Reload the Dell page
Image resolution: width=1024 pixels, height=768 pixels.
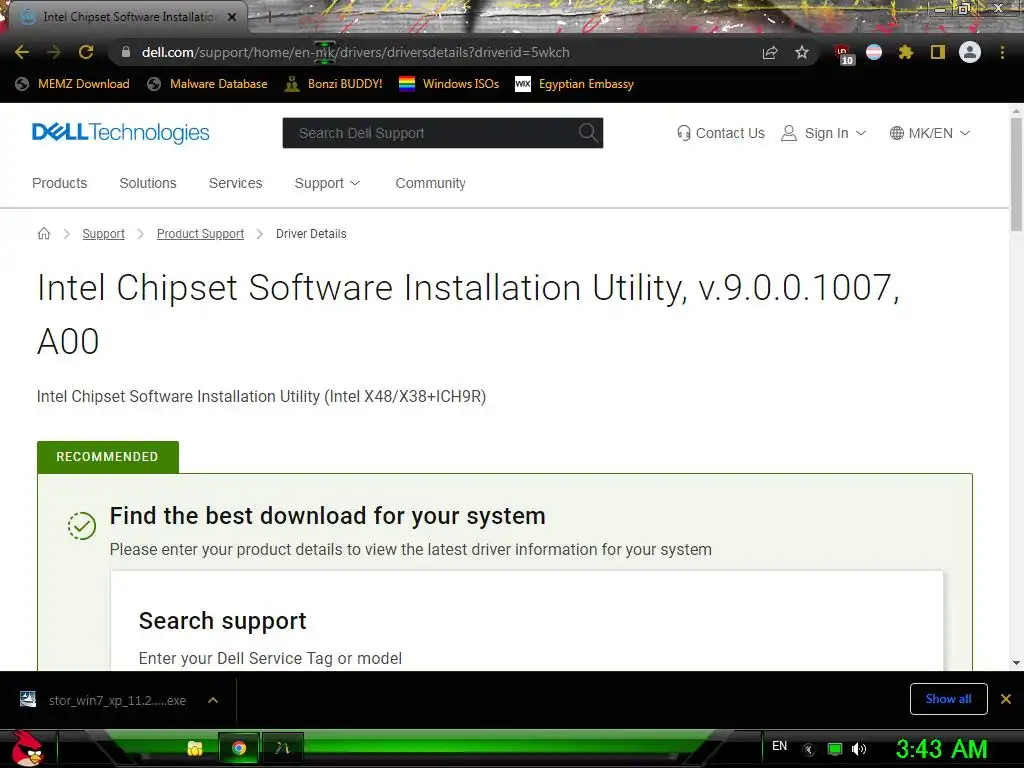(86, 52)
